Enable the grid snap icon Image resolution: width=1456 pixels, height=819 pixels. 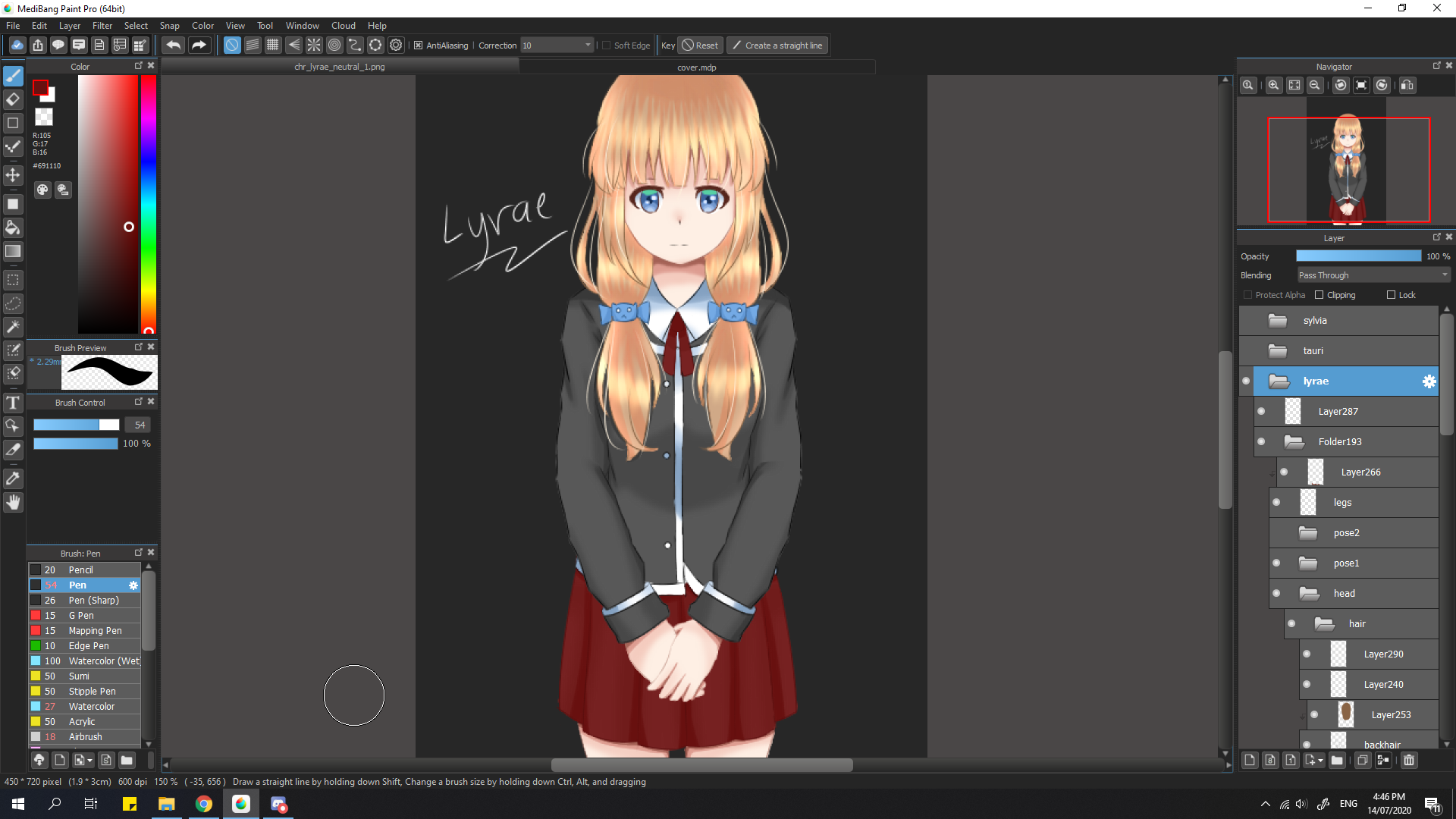(273, 45)
